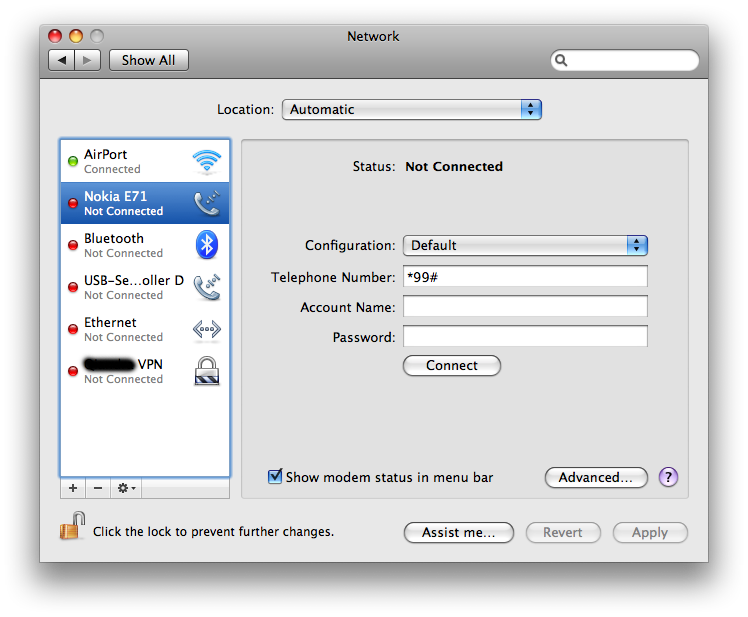Click the AirPort Wi-Fi icon
This screenshot has height=617, width=748.
(207, 161)
